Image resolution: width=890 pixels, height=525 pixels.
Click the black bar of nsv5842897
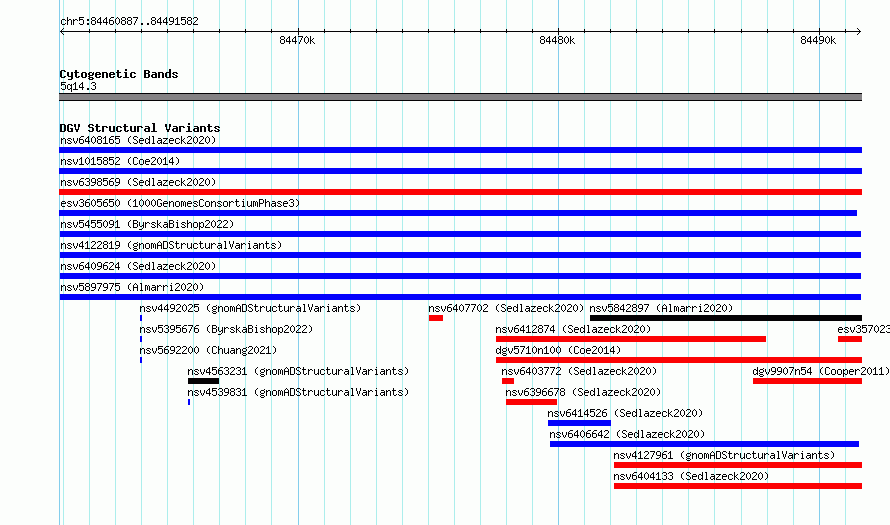pos(726,318)
